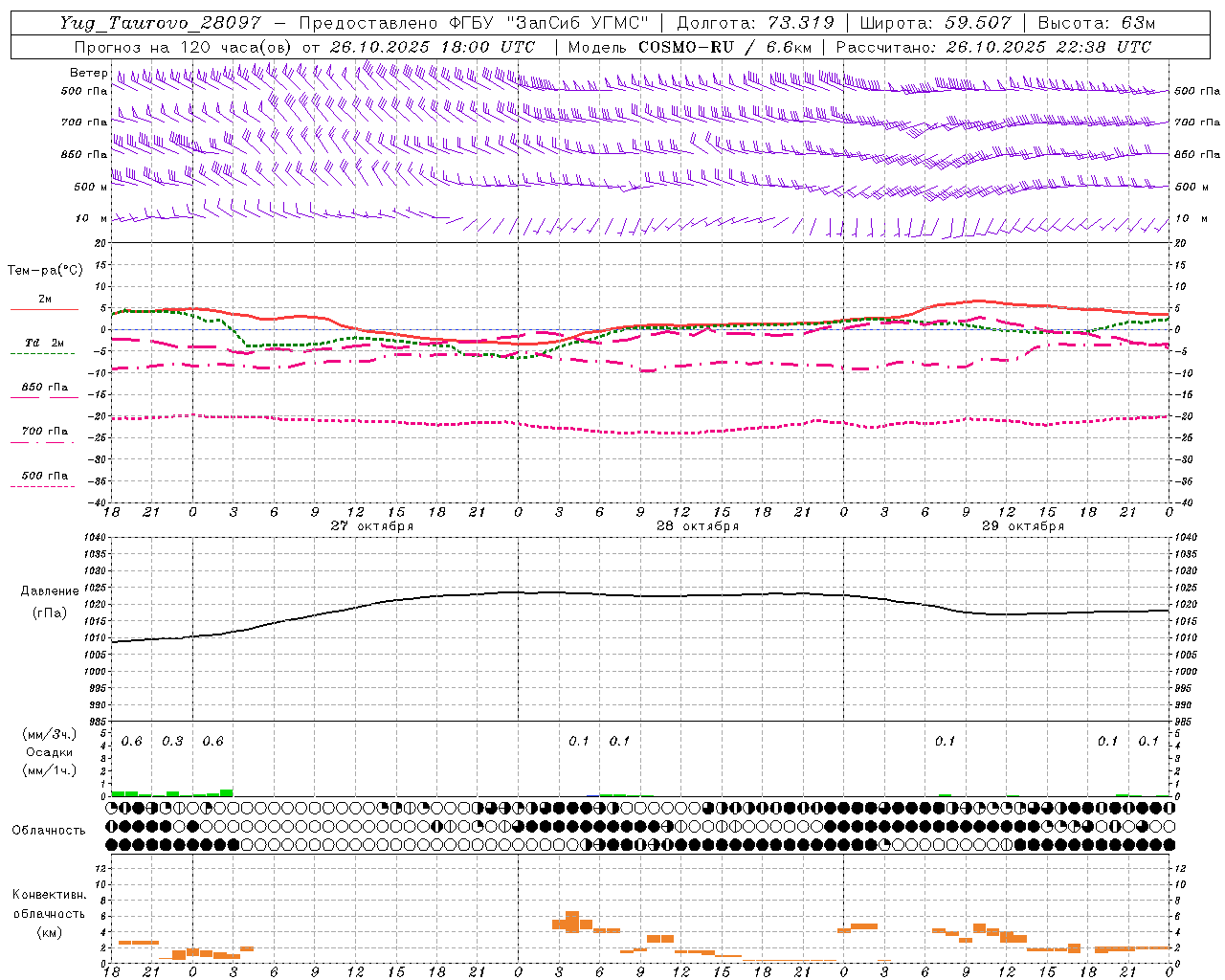
Task: Click the Модель COSMO-RU / 6.6км label
Action: 690,47
